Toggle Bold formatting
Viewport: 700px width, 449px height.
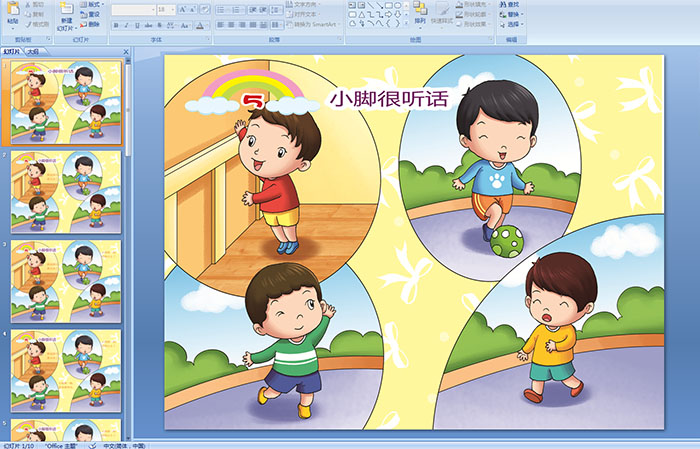click(116, 25)
